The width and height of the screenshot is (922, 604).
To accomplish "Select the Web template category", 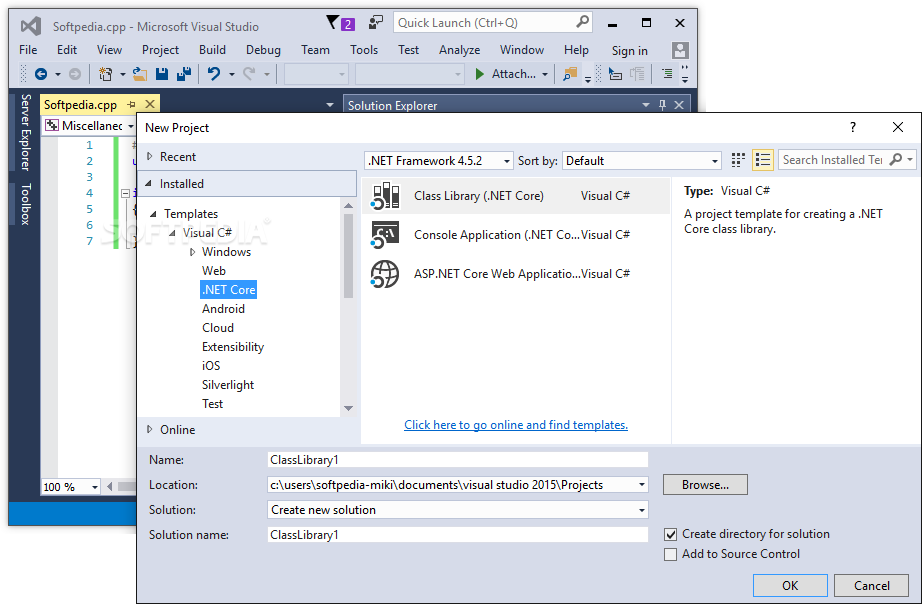I will pyautogui.click(x=213, y=271).
